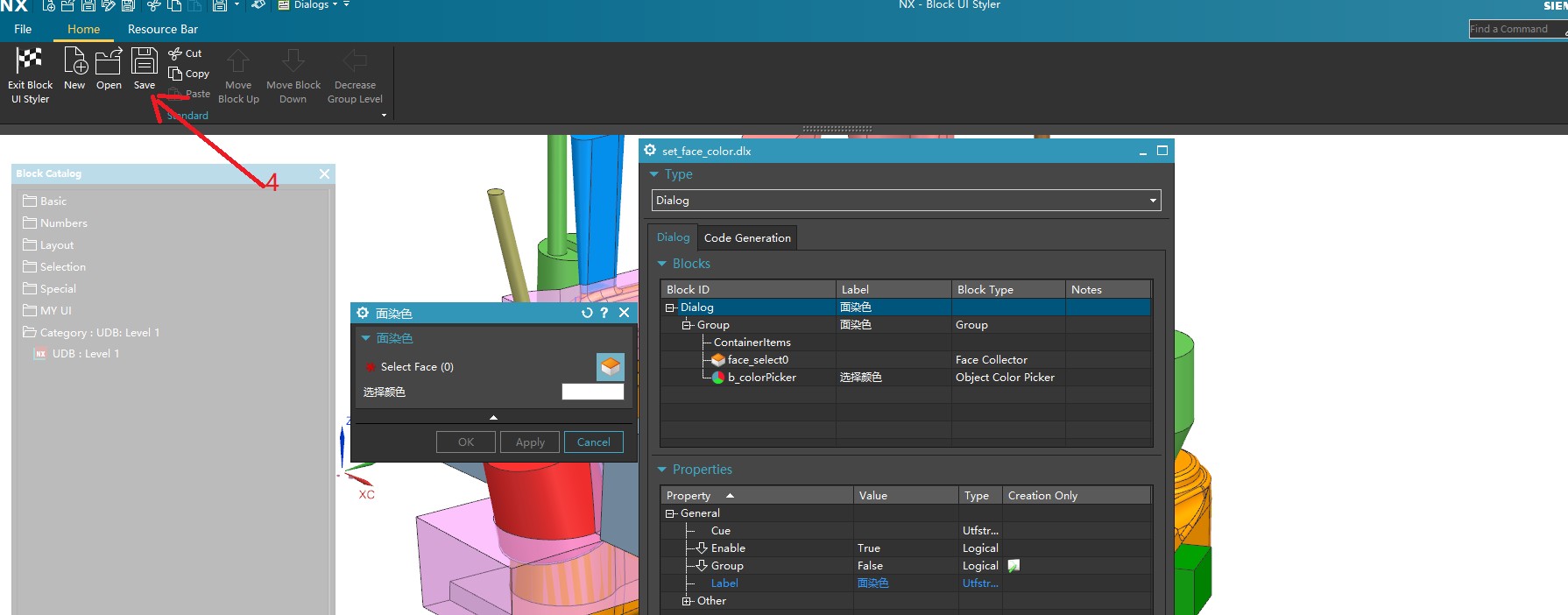The image size is (1568, 615).
Task: Create a new dialog with New icon
Action: 74,61
